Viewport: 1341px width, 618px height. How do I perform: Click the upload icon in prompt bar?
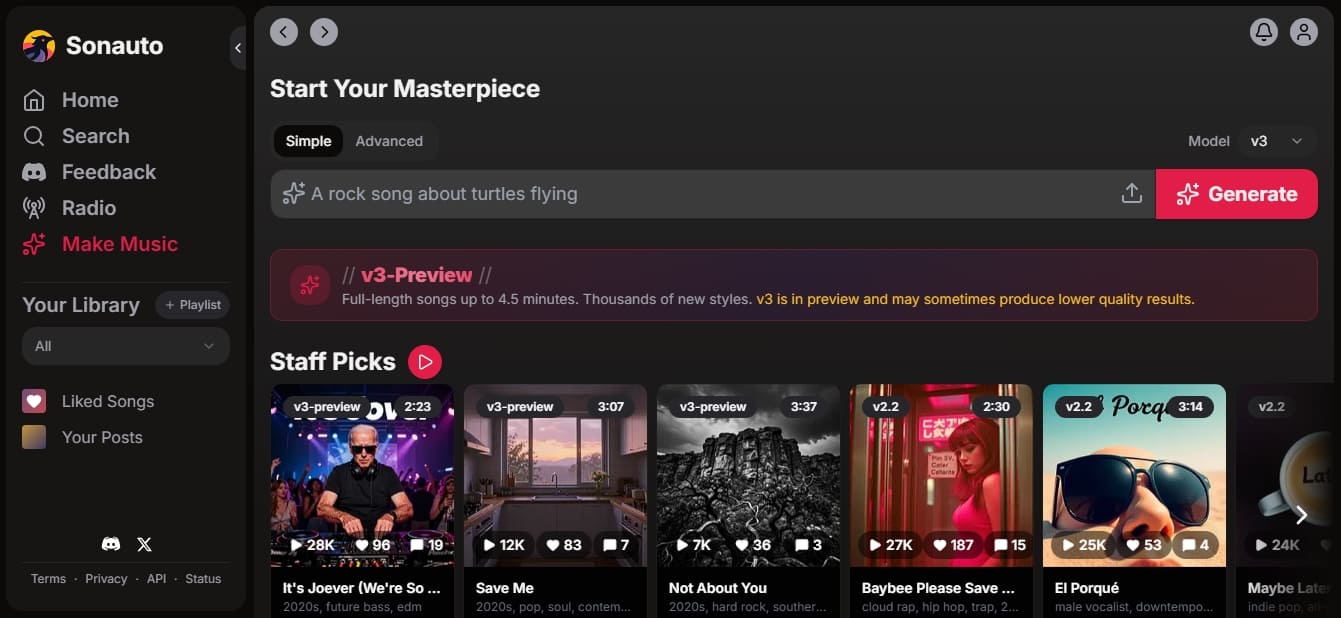1131,193
